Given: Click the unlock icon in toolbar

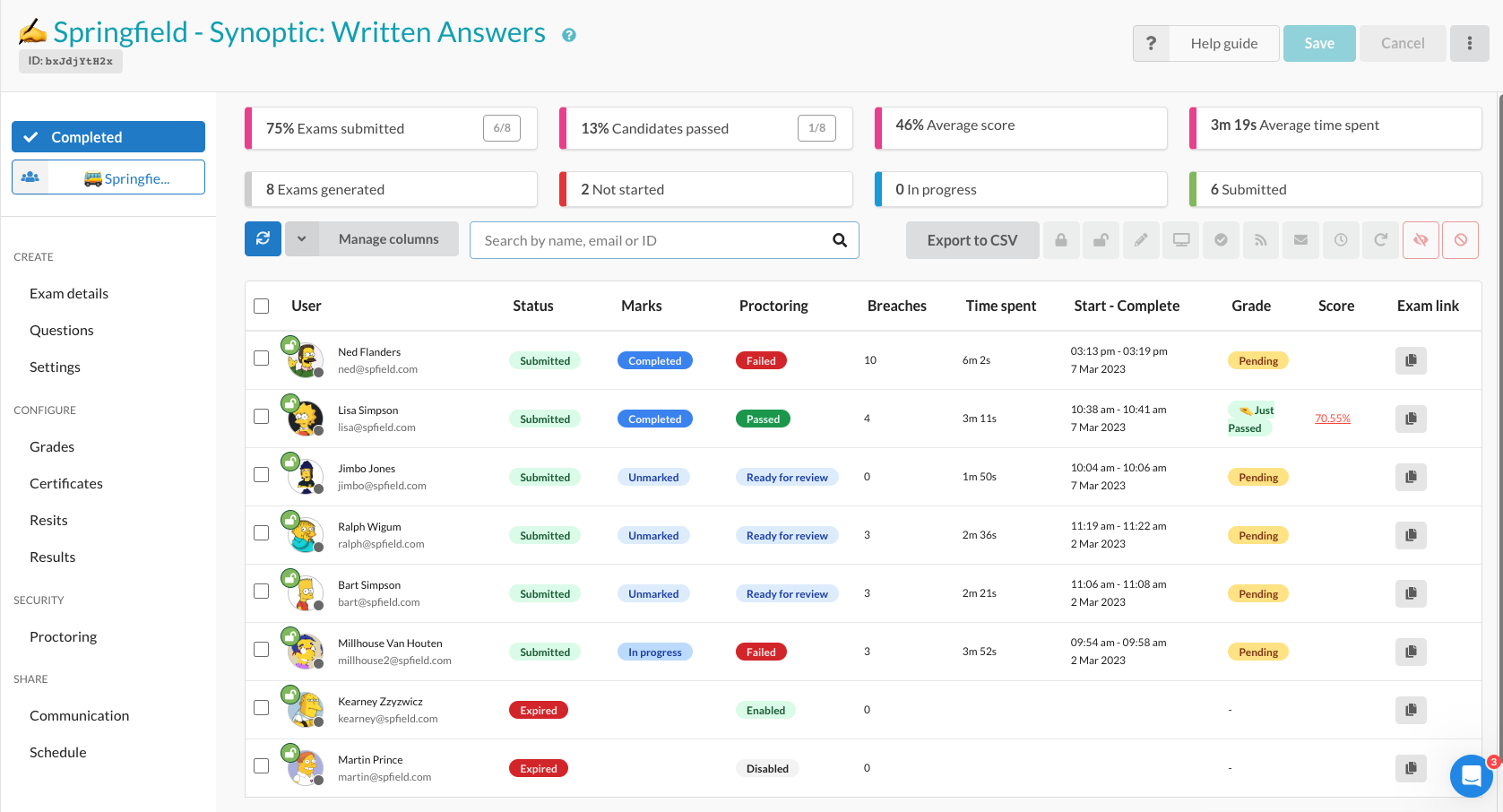Looking at the screenshot, I should click(1101, 240).
